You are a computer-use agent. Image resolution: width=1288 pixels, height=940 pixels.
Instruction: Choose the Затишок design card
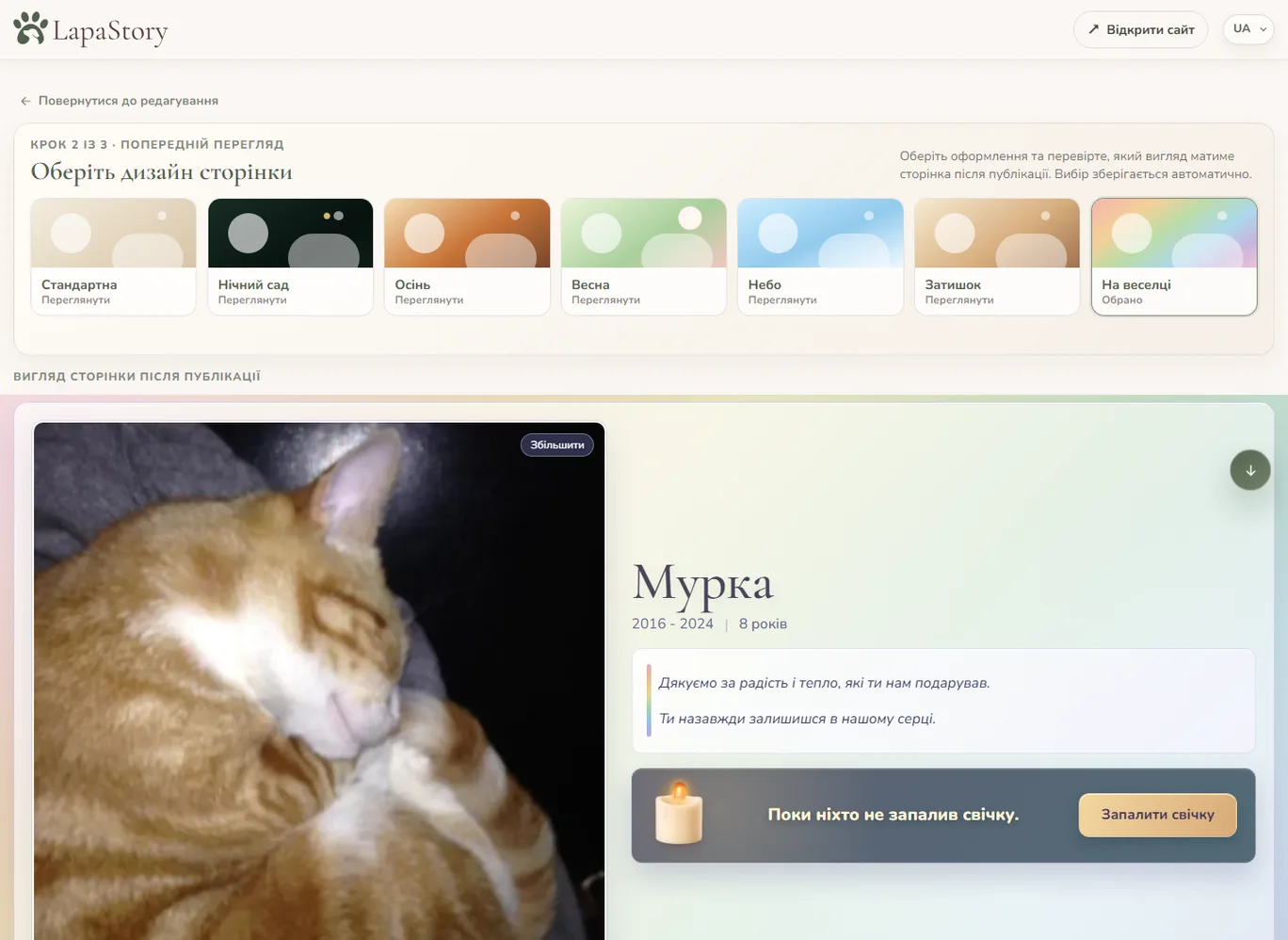coord(997,256)
